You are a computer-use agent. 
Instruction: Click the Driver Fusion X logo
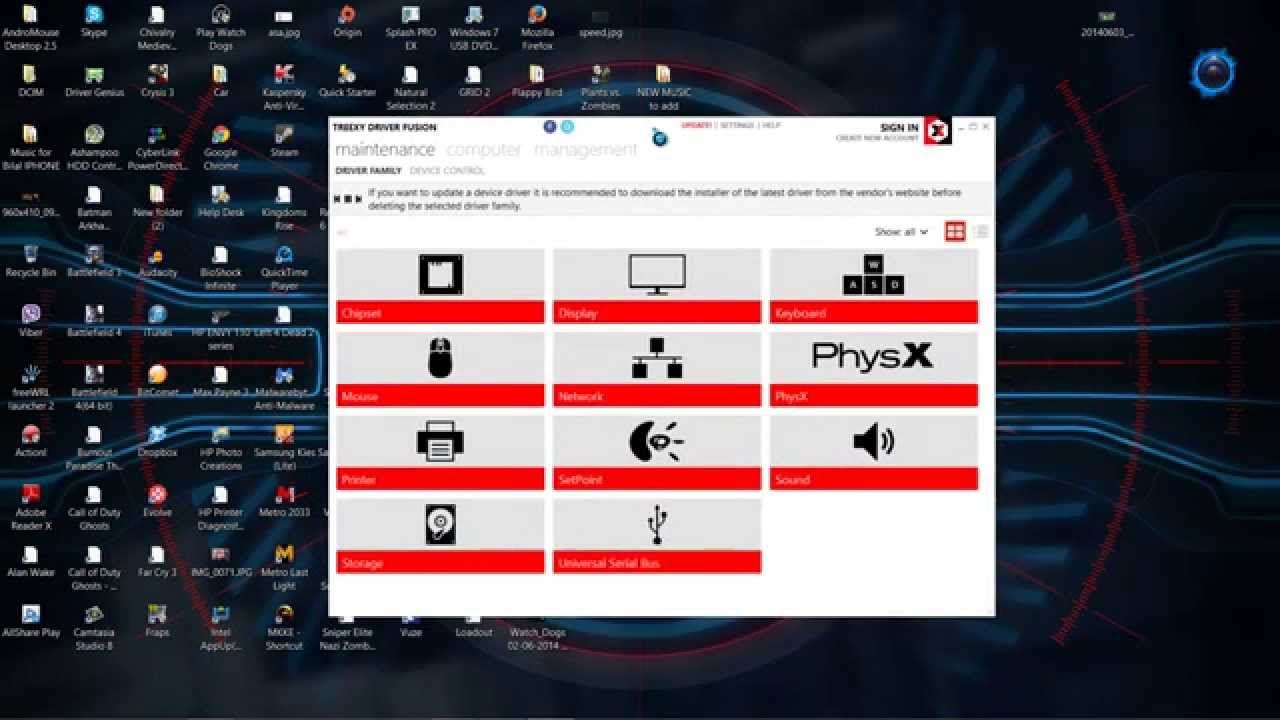(937, 131)
